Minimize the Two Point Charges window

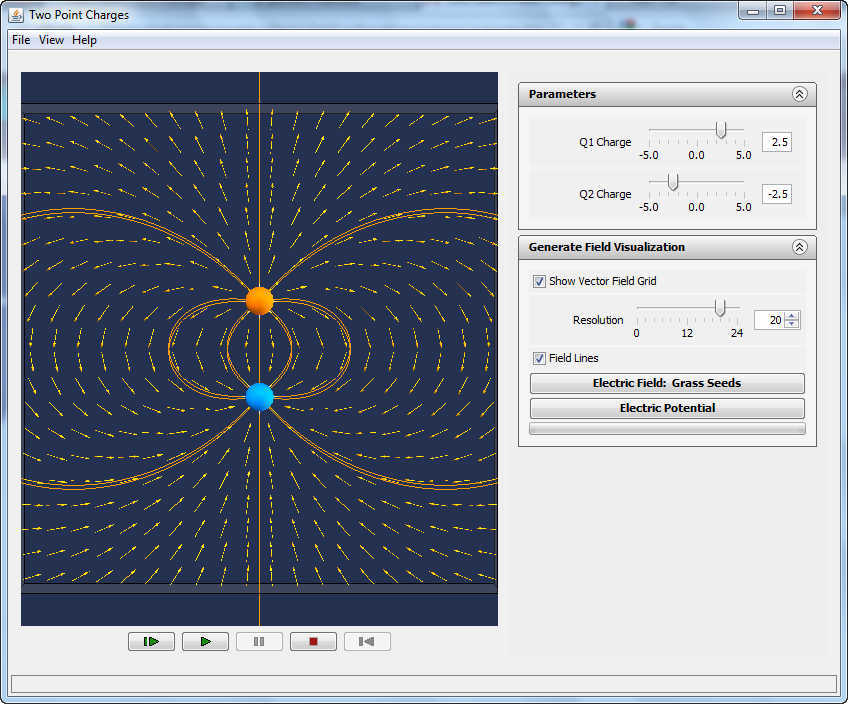click(x=752, y=11)
